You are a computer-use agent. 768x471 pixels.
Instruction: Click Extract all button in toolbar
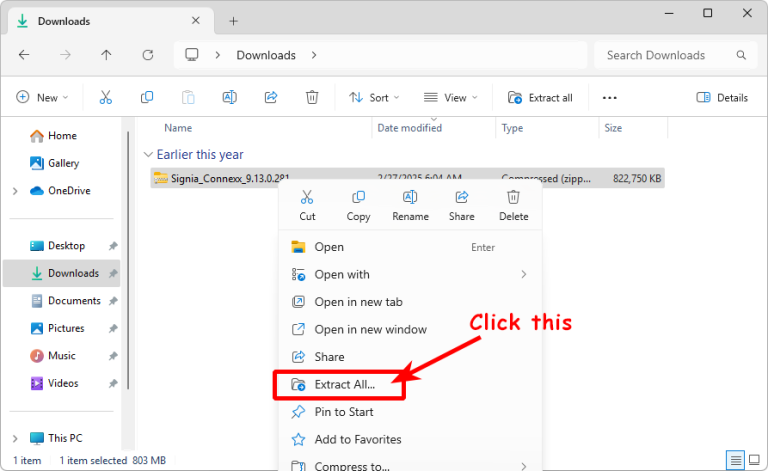(x=540, y=97)
